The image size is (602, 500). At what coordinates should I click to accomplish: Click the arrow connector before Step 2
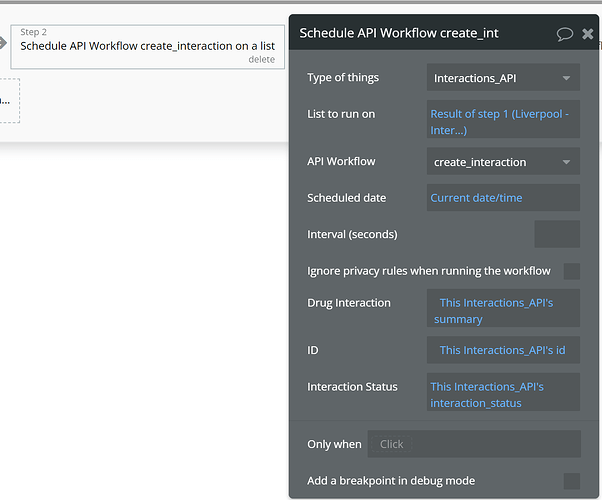click(x=2, y=45)
